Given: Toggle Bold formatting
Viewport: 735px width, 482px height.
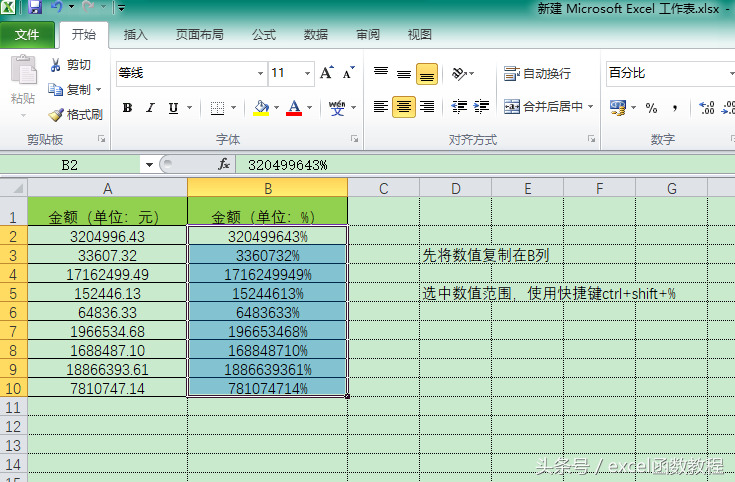Looking at the screenshot, I should tap(127, 108).
